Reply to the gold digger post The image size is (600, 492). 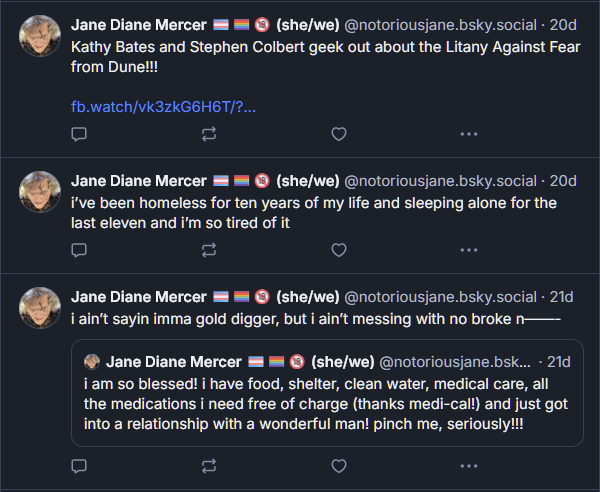point(80,465)
